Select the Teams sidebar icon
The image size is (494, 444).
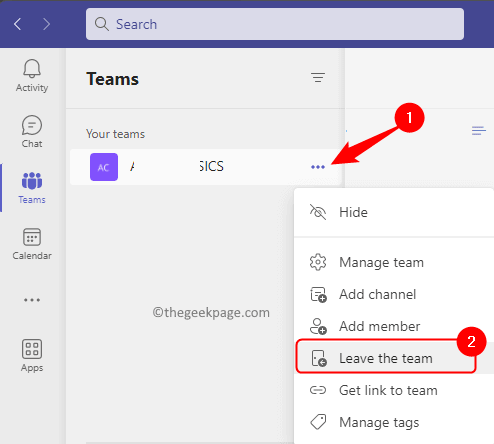(x=32, y=188)
